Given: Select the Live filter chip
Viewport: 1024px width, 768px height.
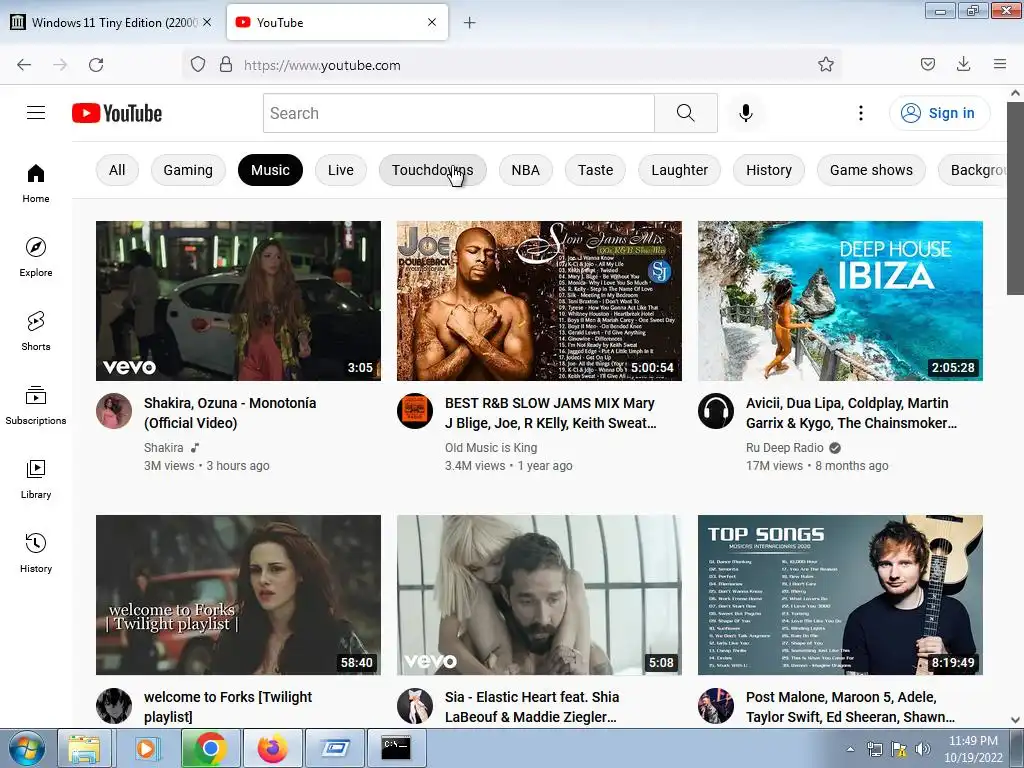Looking at the screenshot, I should tap(341, 170).
